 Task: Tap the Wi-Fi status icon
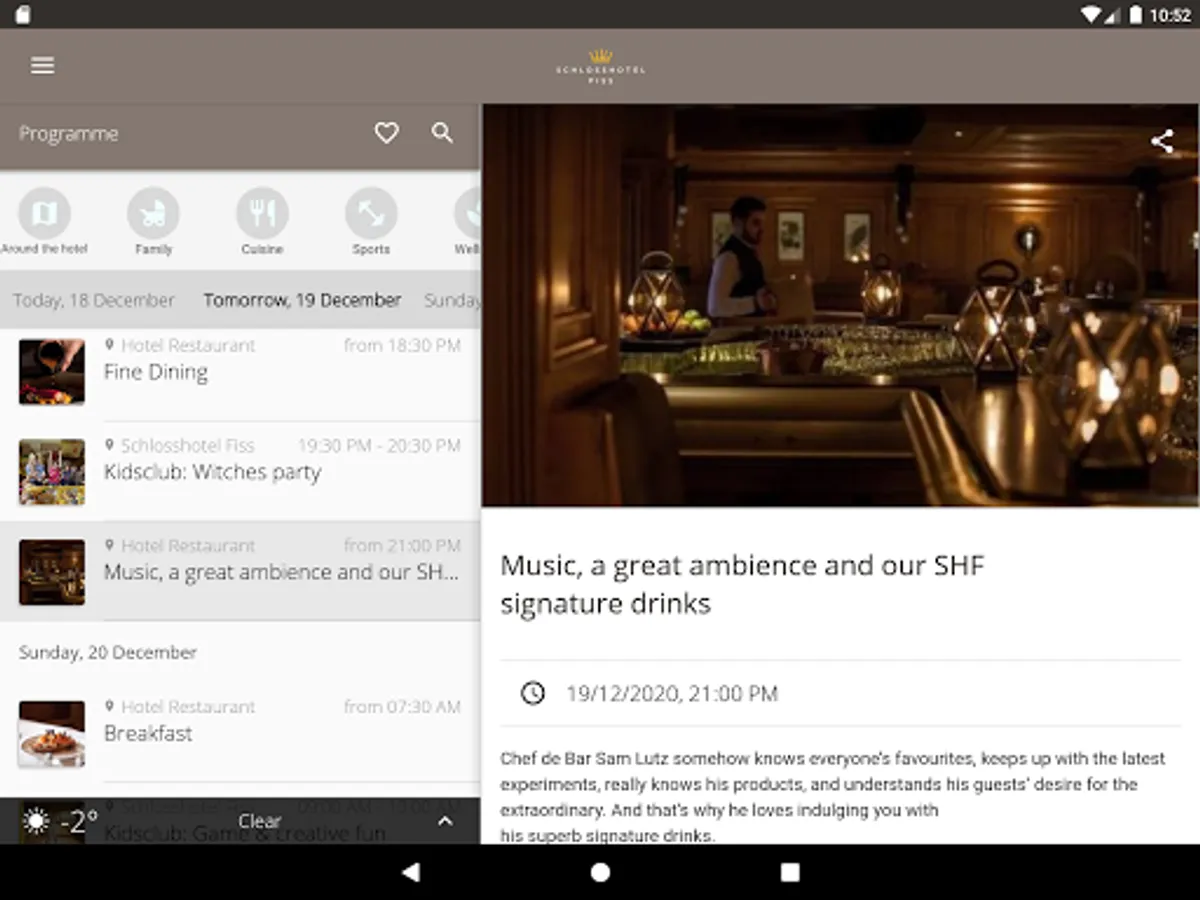click(x=1091, y=15)
